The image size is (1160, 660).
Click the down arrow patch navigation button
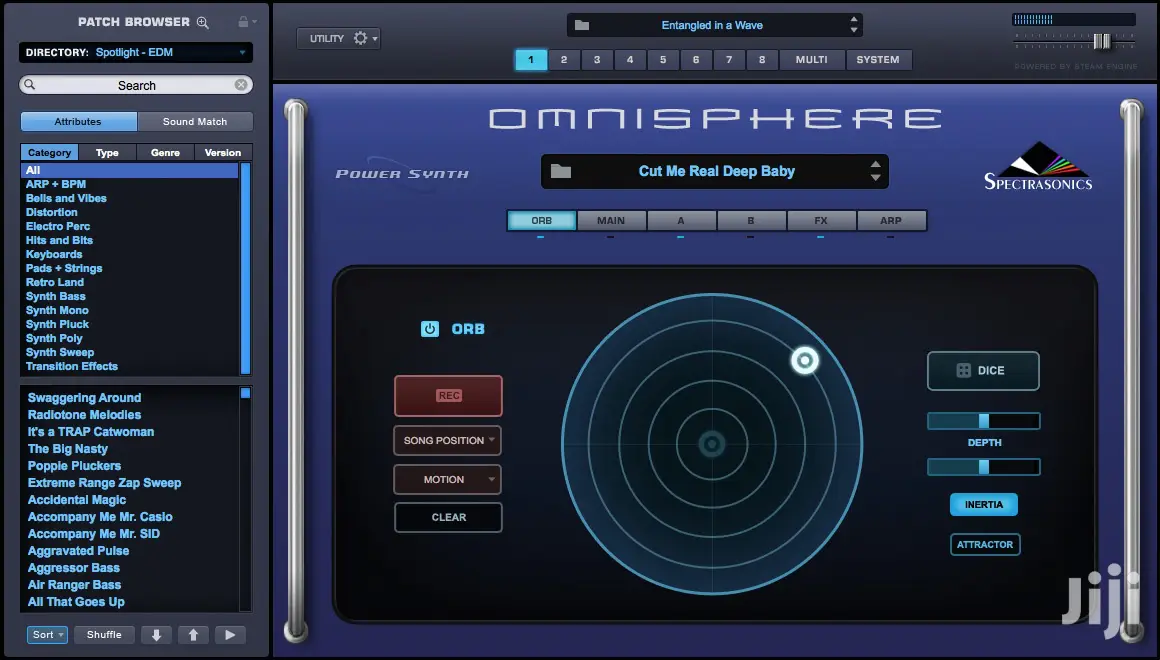click(156, 635)
